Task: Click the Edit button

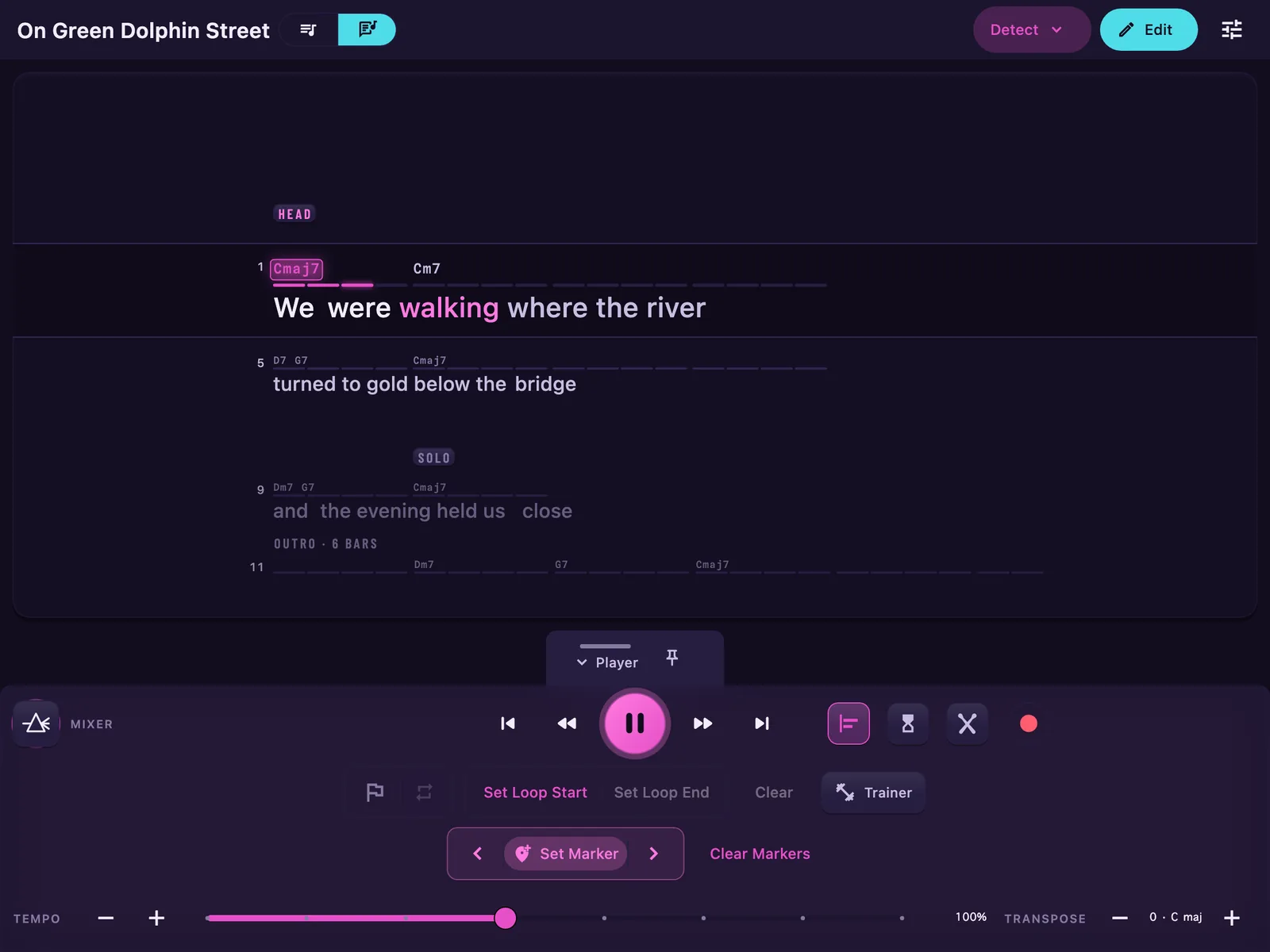Action: coord(1148,29)
